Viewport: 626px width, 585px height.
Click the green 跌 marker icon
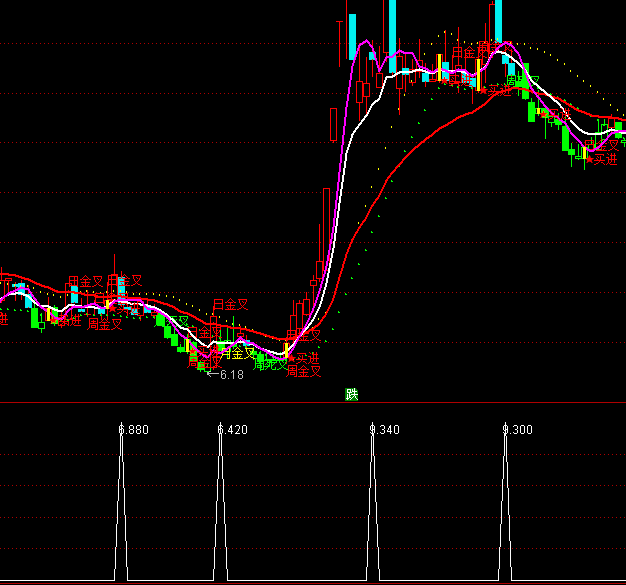click(x=352, y=394)
